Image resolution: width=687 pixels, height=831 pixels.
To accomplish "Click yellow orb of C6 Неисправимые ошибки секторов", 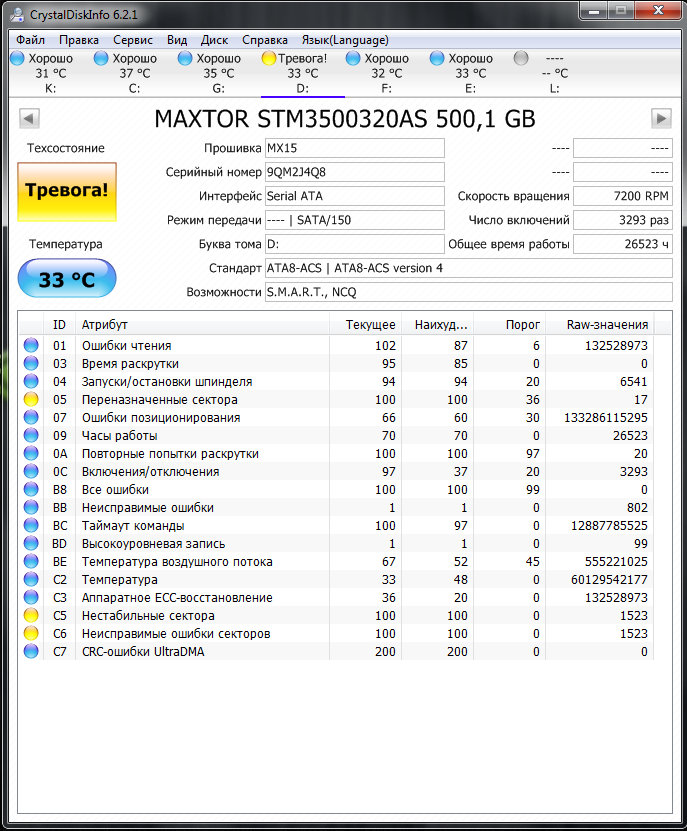I will click(x=31, y=633).
